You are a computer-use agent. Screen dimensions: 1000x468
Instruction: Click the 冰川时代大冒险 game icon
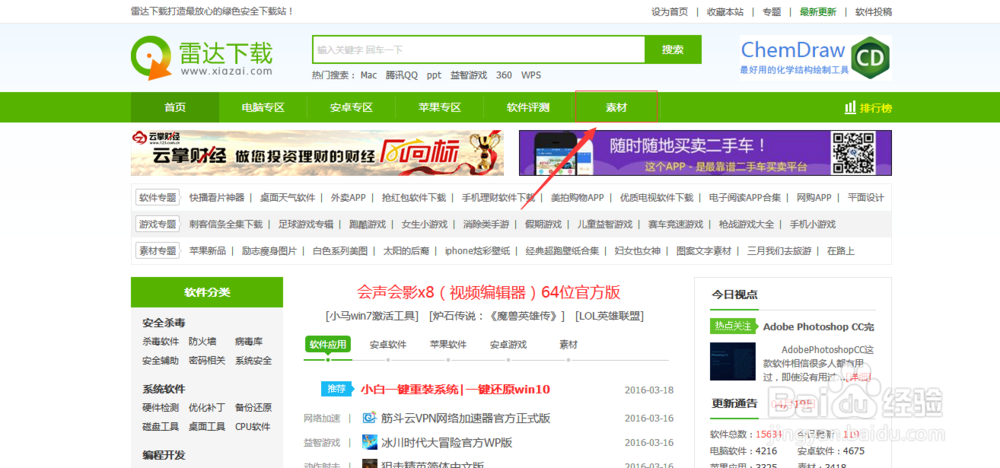click(369, 442)
